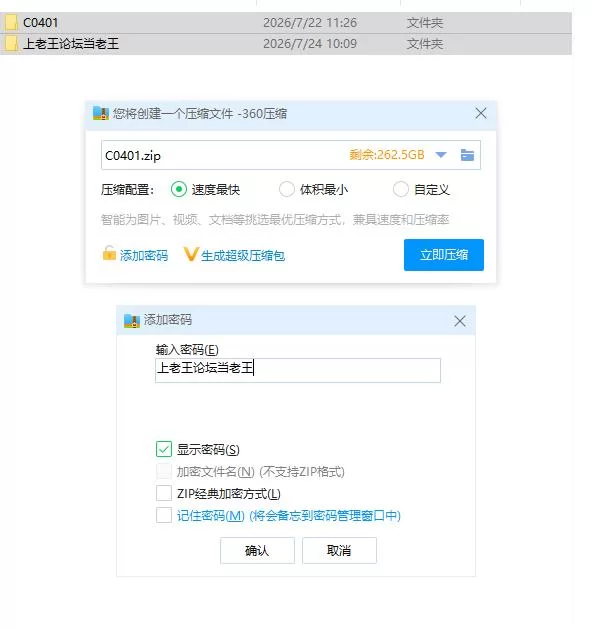This screenshot has width=592, height=629.
Task: Tick the 记住密码 checkbox
Action: click(x=164, y=515)
